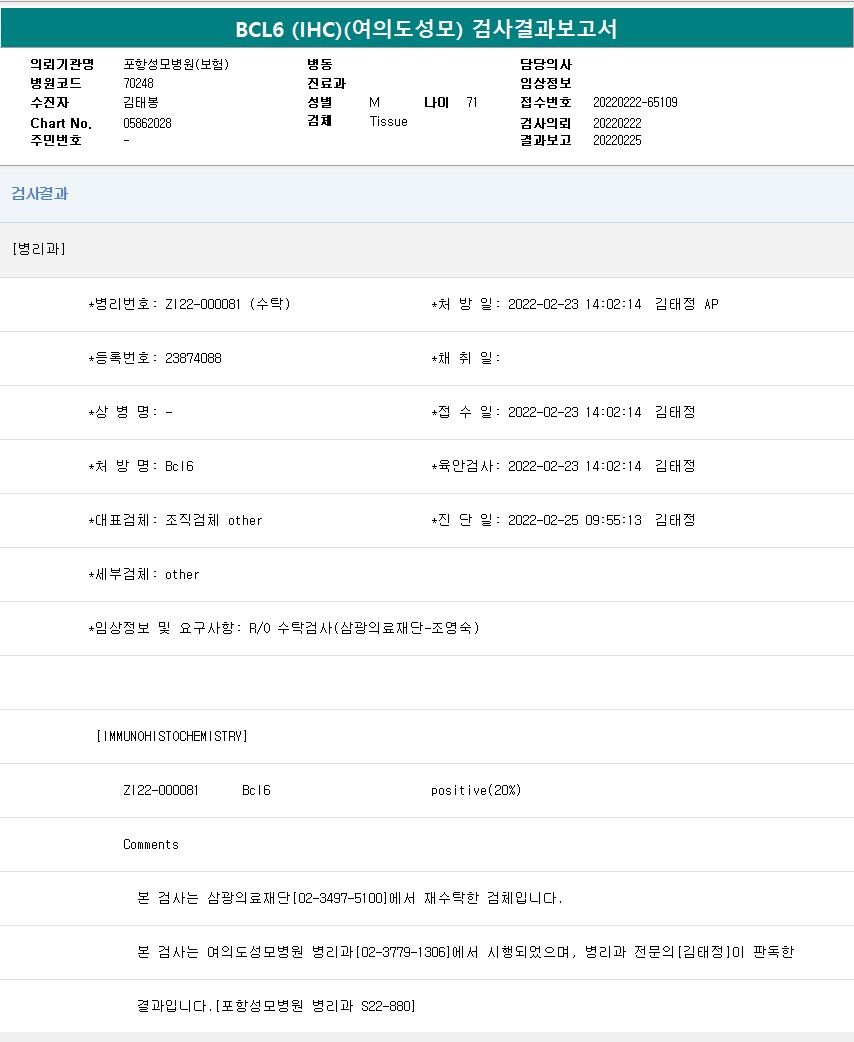This screenshot has width=854, height=1042.
Task: Select the 육안검사 timestamp row
Action: click(x=564, y=467)
